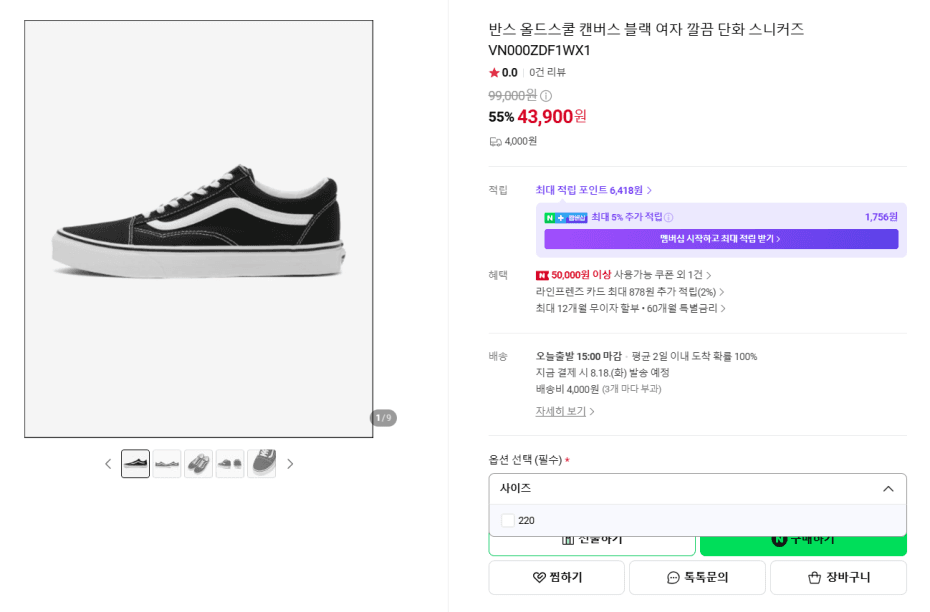Click the chat bubble icon on 톡톡문의
This screenshot has width=930, height=612.
673,577
